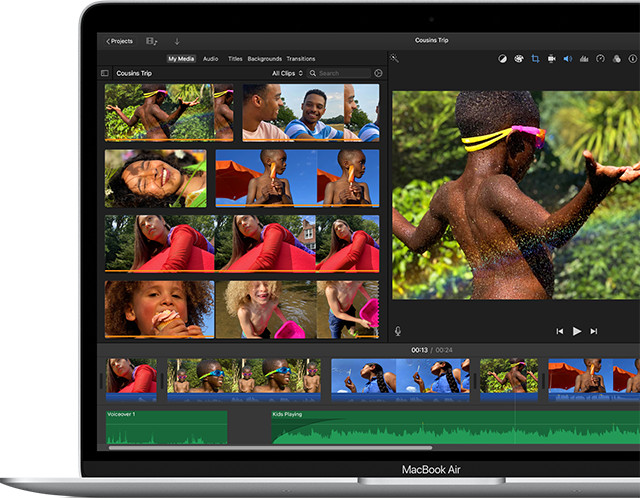The image size is (640, 498).
Task: Select timeline clip of girl blowing bubbles
Action: (x=400, y=380)
